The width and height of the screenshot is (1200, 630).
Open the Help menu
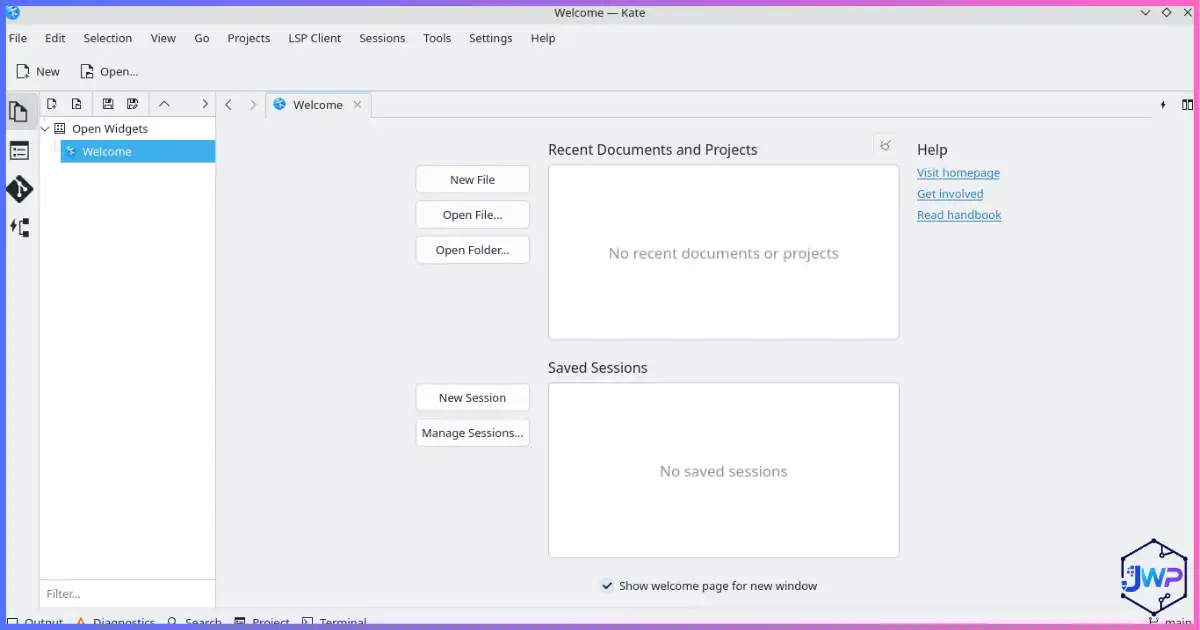coord(543,38)
